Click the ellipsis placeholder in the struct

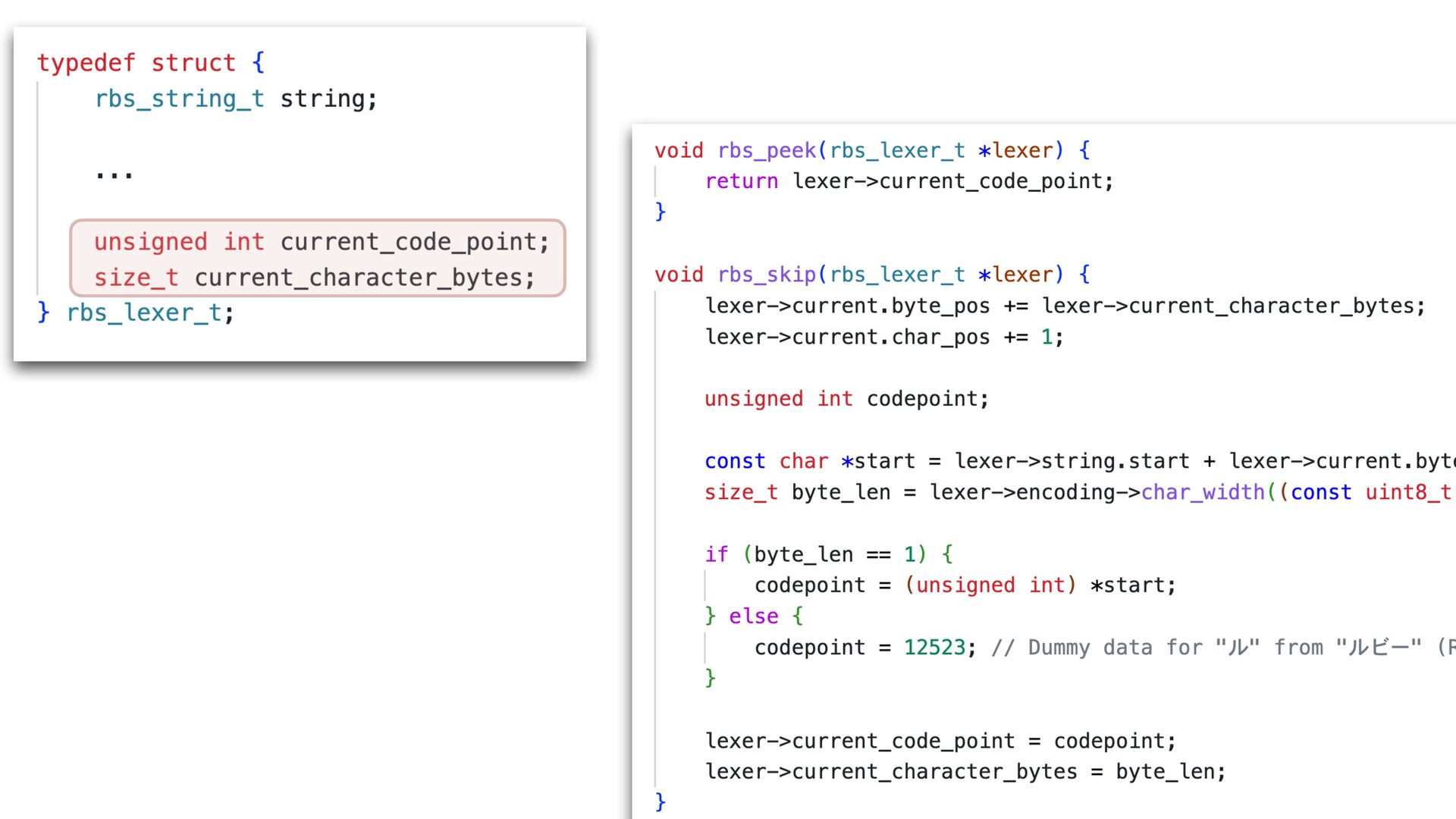coord(114,174)
